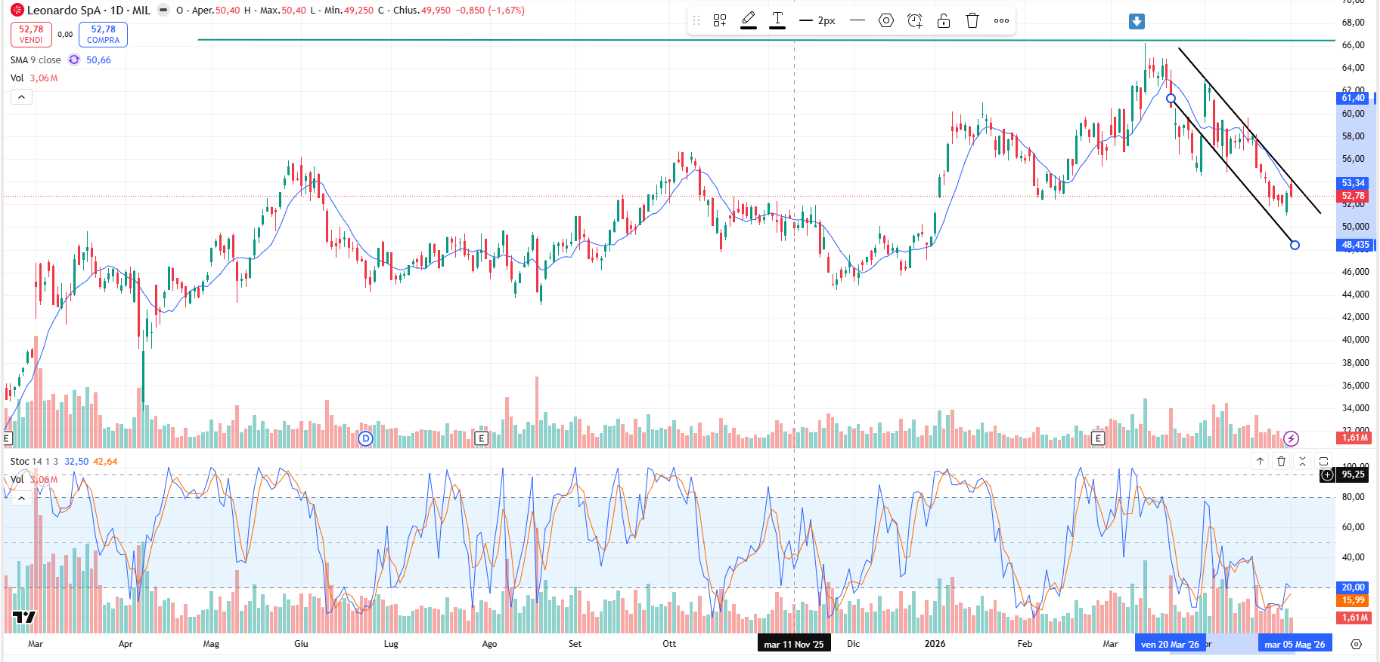Viewport: 1380px width, 662px height.
Task: Lock the selected drawing
Action: click(x=943, y=20)
